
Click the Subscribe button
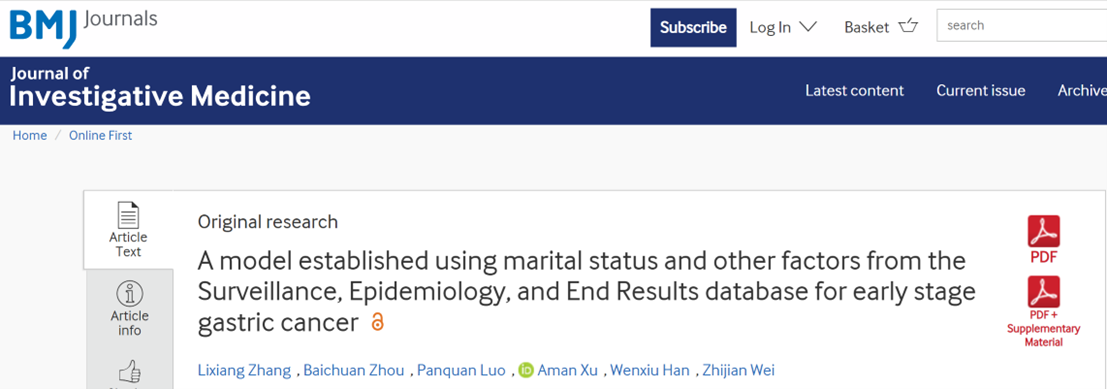pos(693,28)
